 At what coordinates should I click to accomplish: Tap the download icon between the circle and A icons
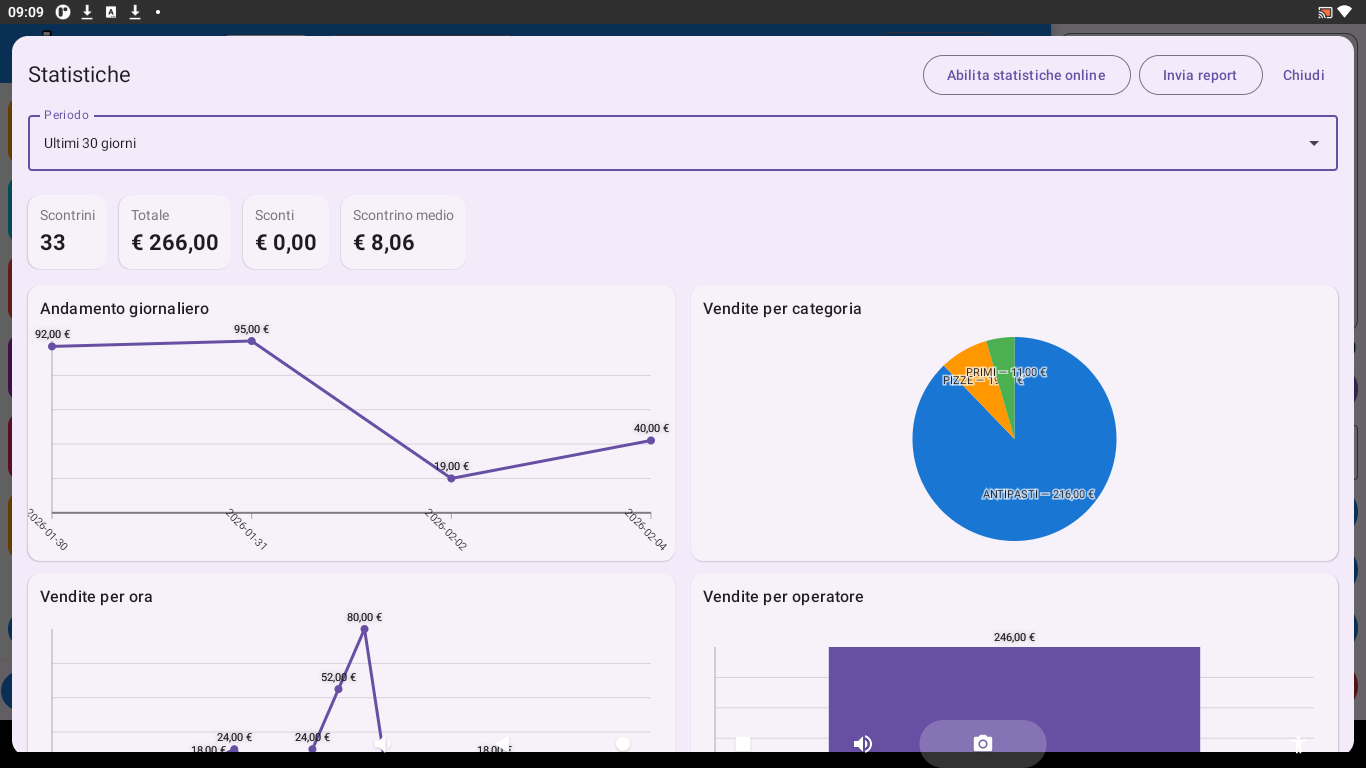[x=87, y=12]
